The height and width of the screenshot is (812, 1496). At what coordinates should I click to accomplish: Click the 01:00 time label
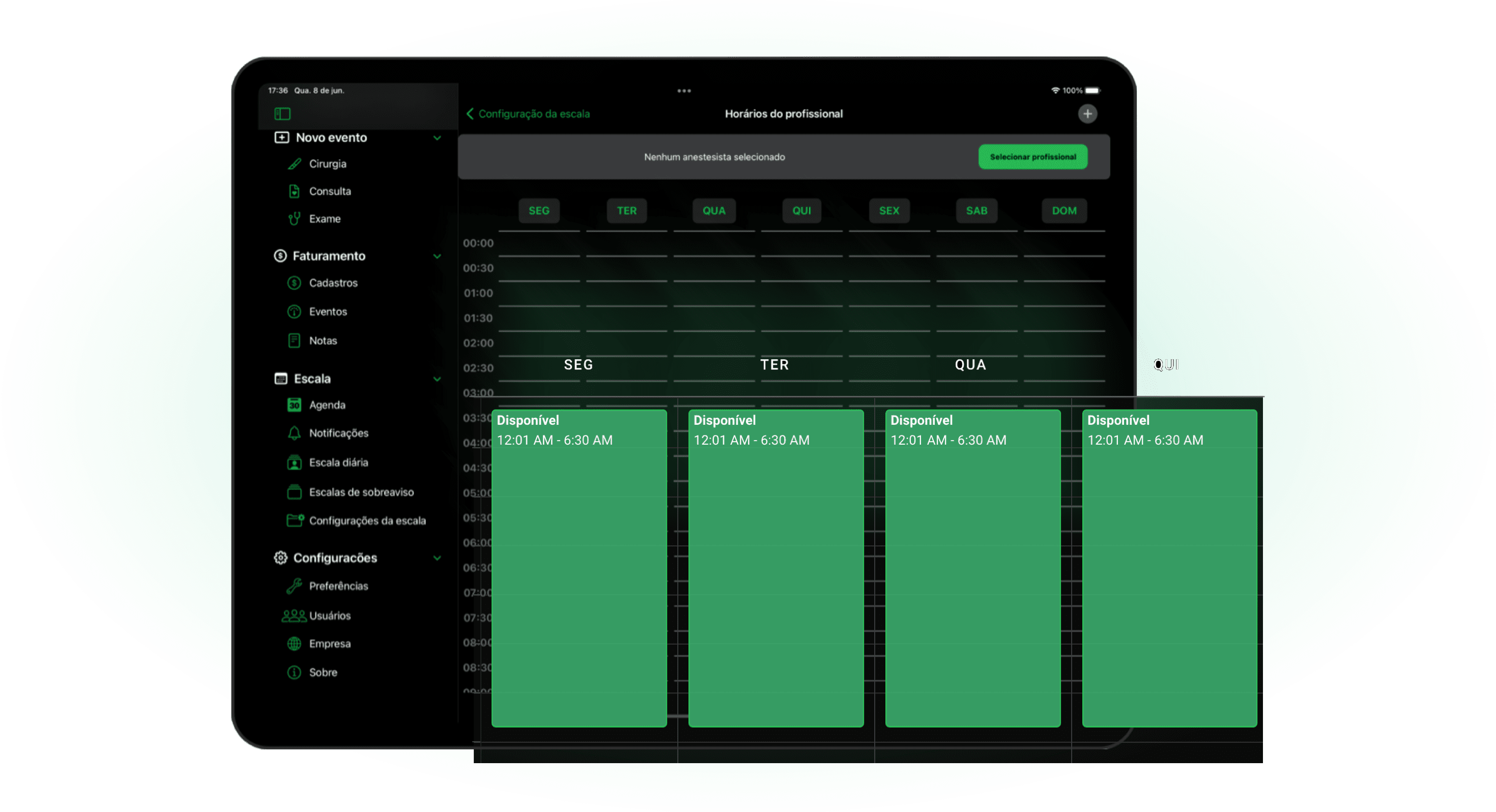[x=478, y=294]
